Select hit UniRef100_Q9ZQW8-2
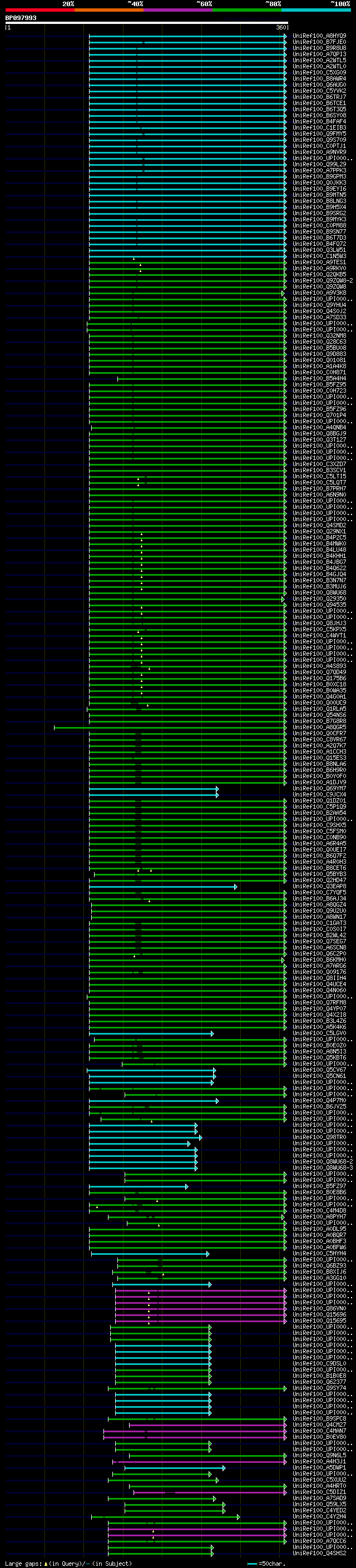356x1568 pixels. coord(323,280)
